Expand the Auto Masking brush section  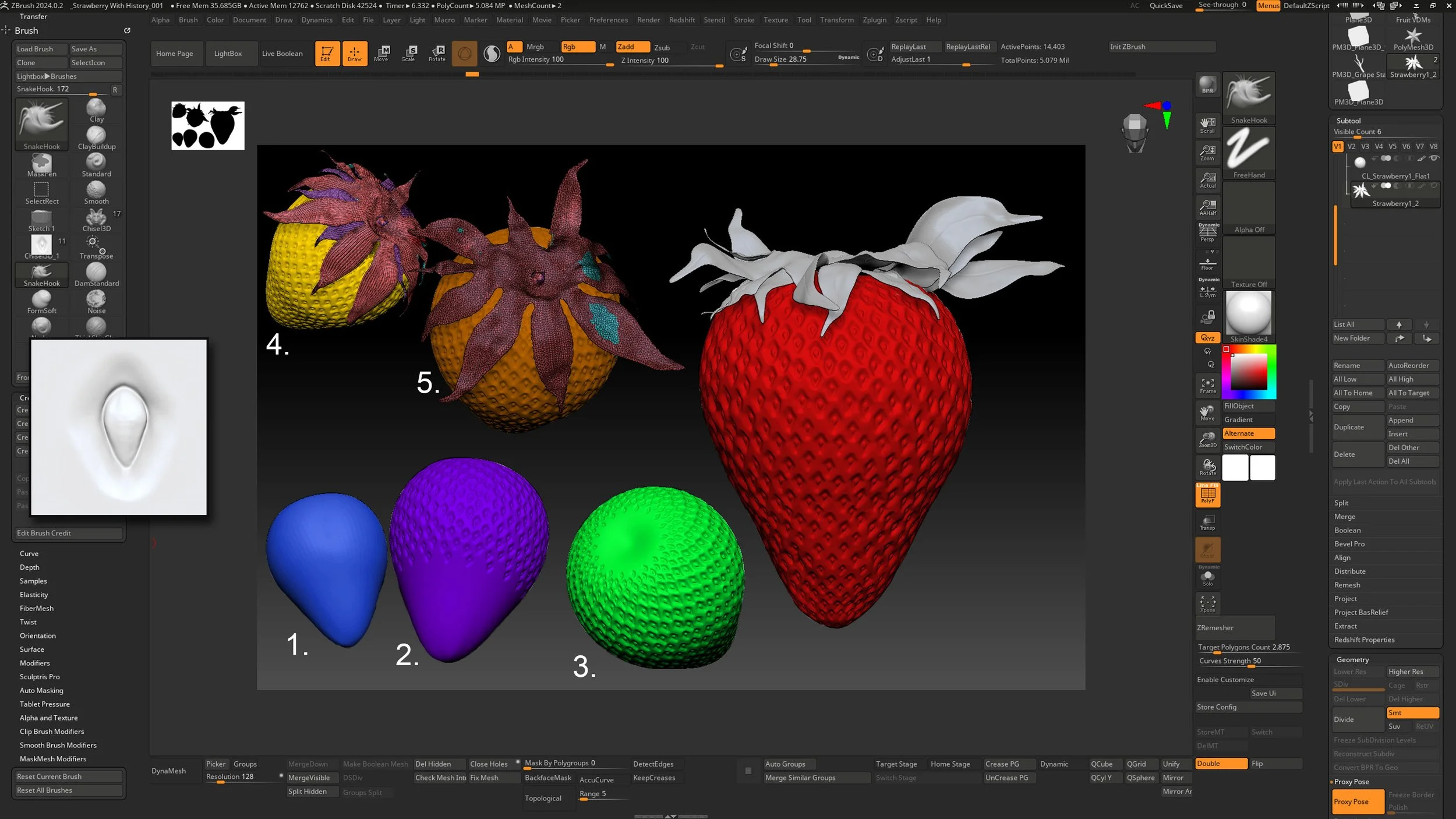[41, 690]
